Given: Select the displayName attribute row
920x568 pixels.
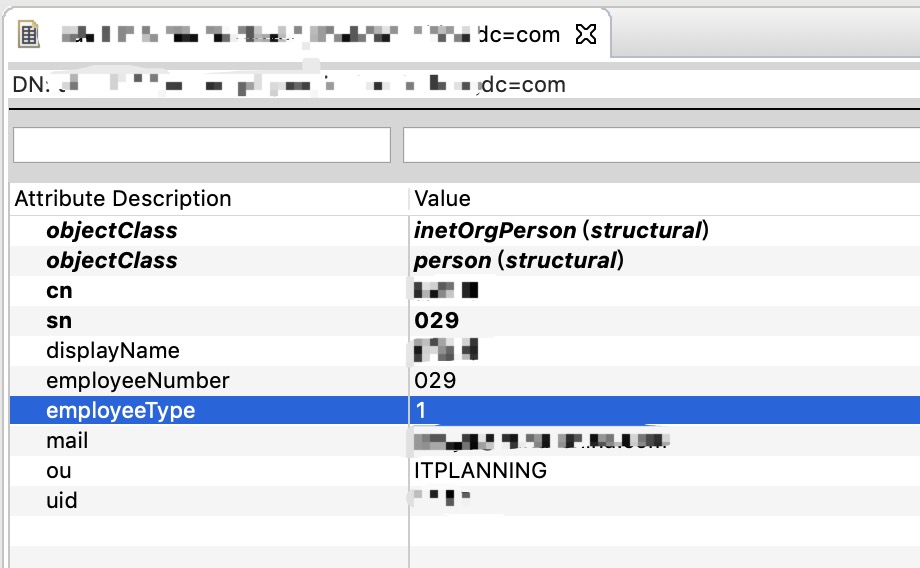Looking at the screenshot, I should pyautogui.click(x=465, y=350).
